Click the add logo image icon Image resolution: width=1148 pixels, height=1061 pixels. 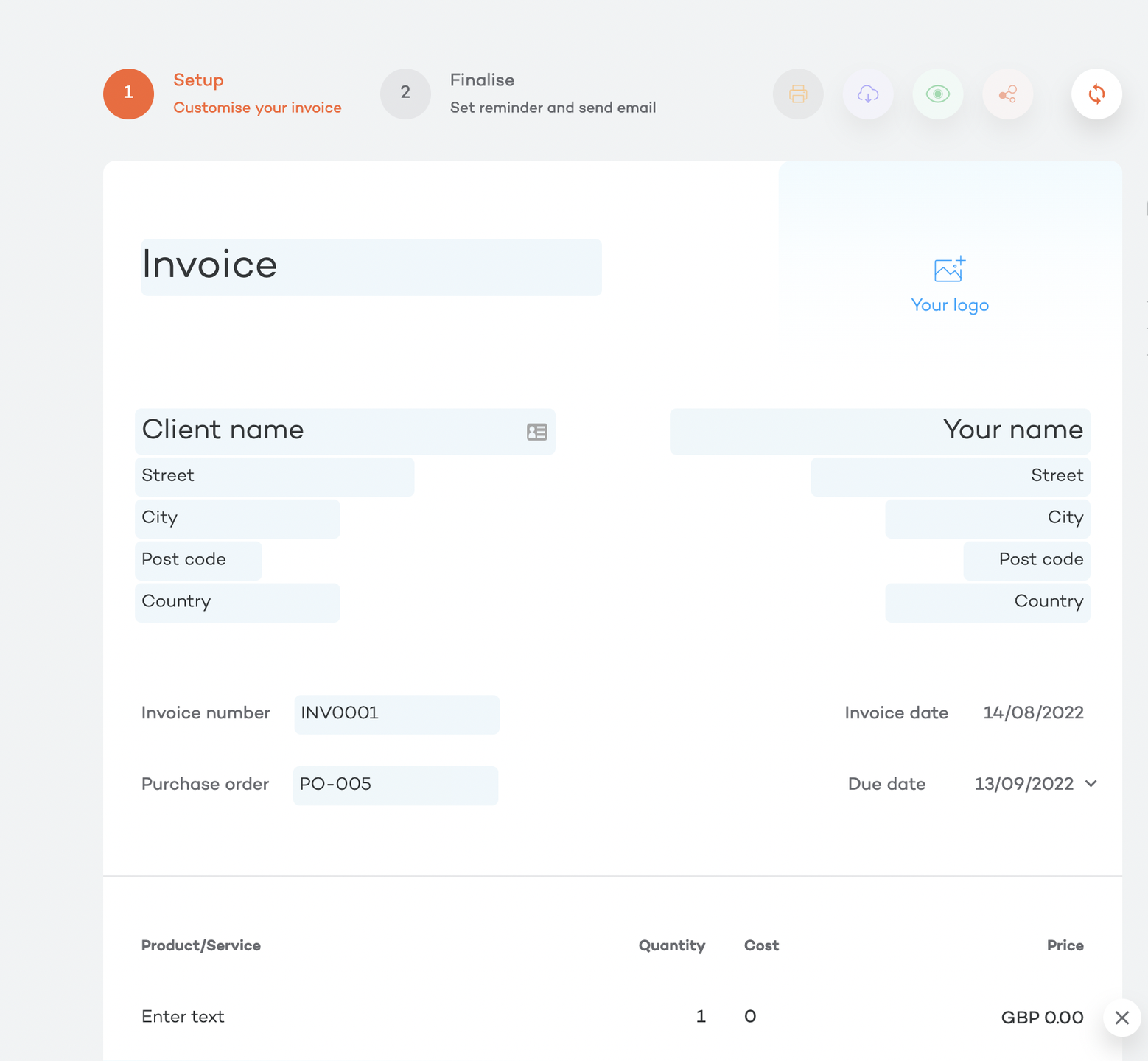950,270
